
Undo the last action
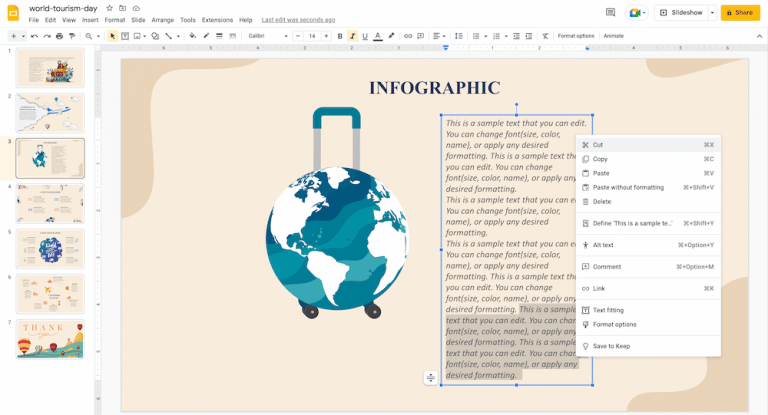coord(34,36)
